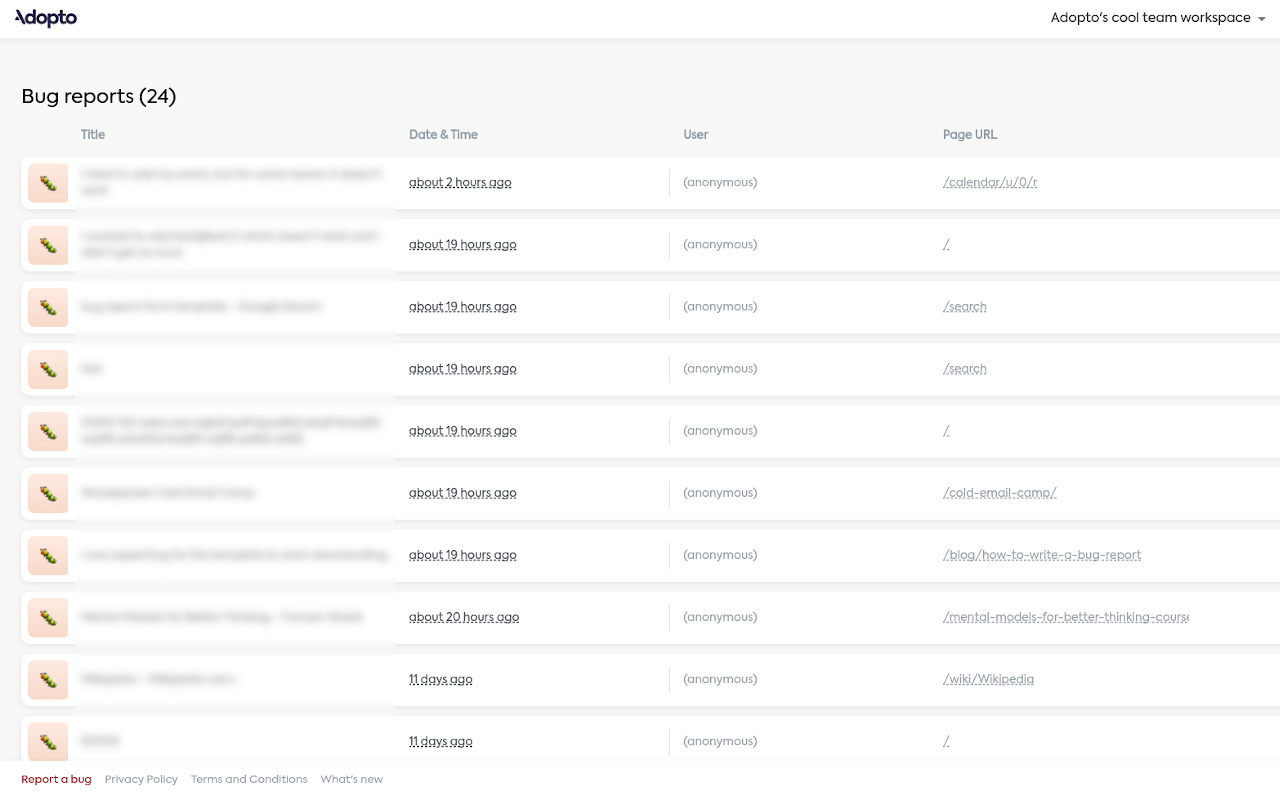1280x800 pixels.
Task: Open the What's new link
Action: 351,779
